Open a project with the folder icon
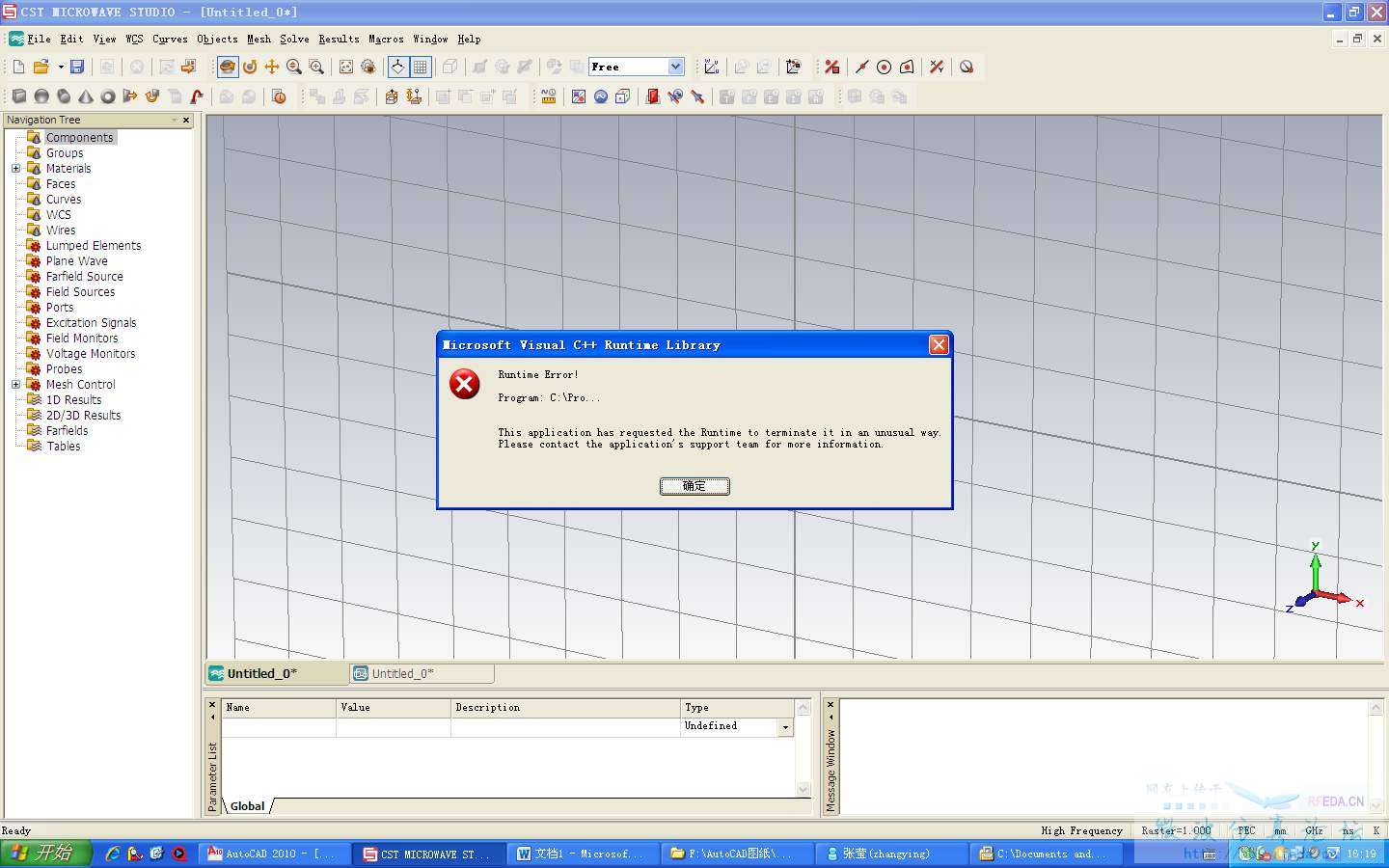The height and width of the screenshot is (868, 1389). [41, 67]
